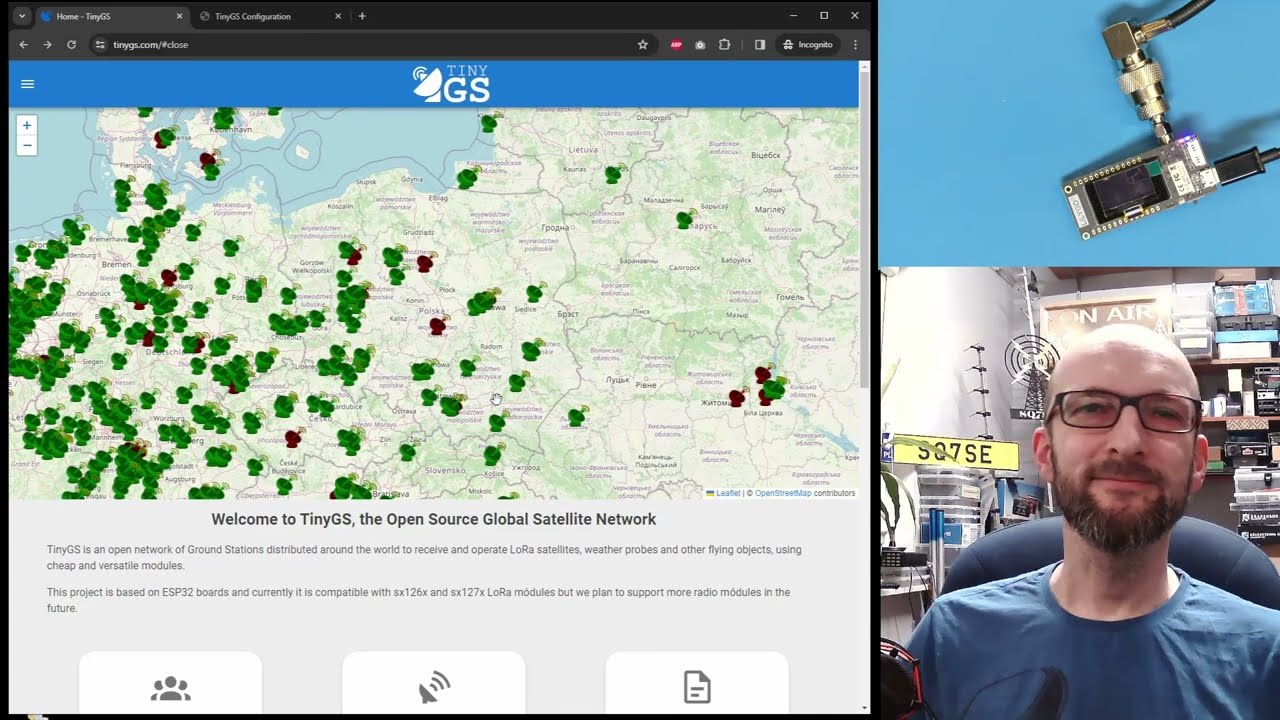Click the Incognito profile button
The width and height of the screenshot is (1280, 720).
pyautogui.click(x=808, y=44)
